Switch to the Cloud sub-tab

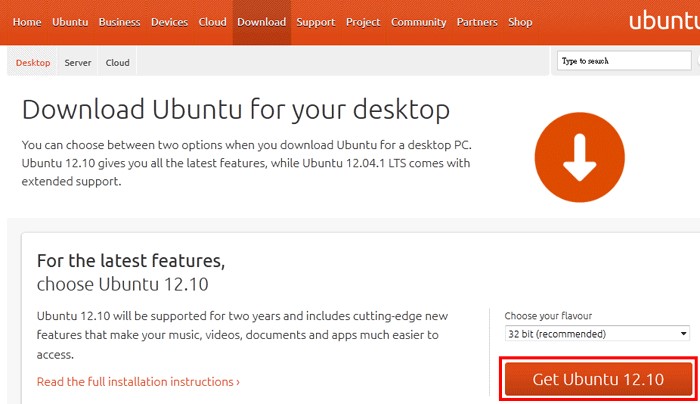(117, 62)
